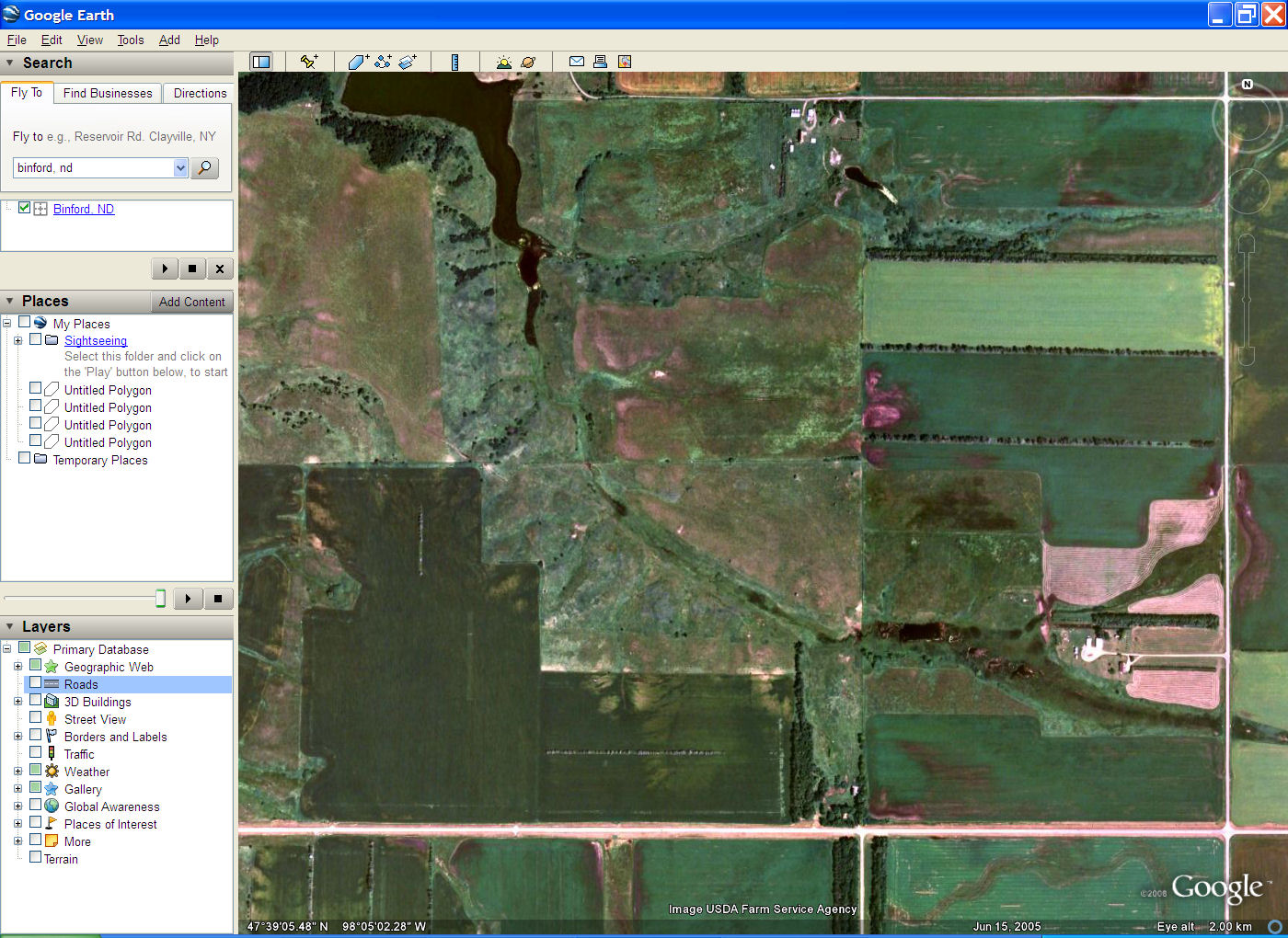The height and width of the screenshot is (938, 1288).
Task: Enable the Traffic layer checkbox
Action: [x=35, y=753]
